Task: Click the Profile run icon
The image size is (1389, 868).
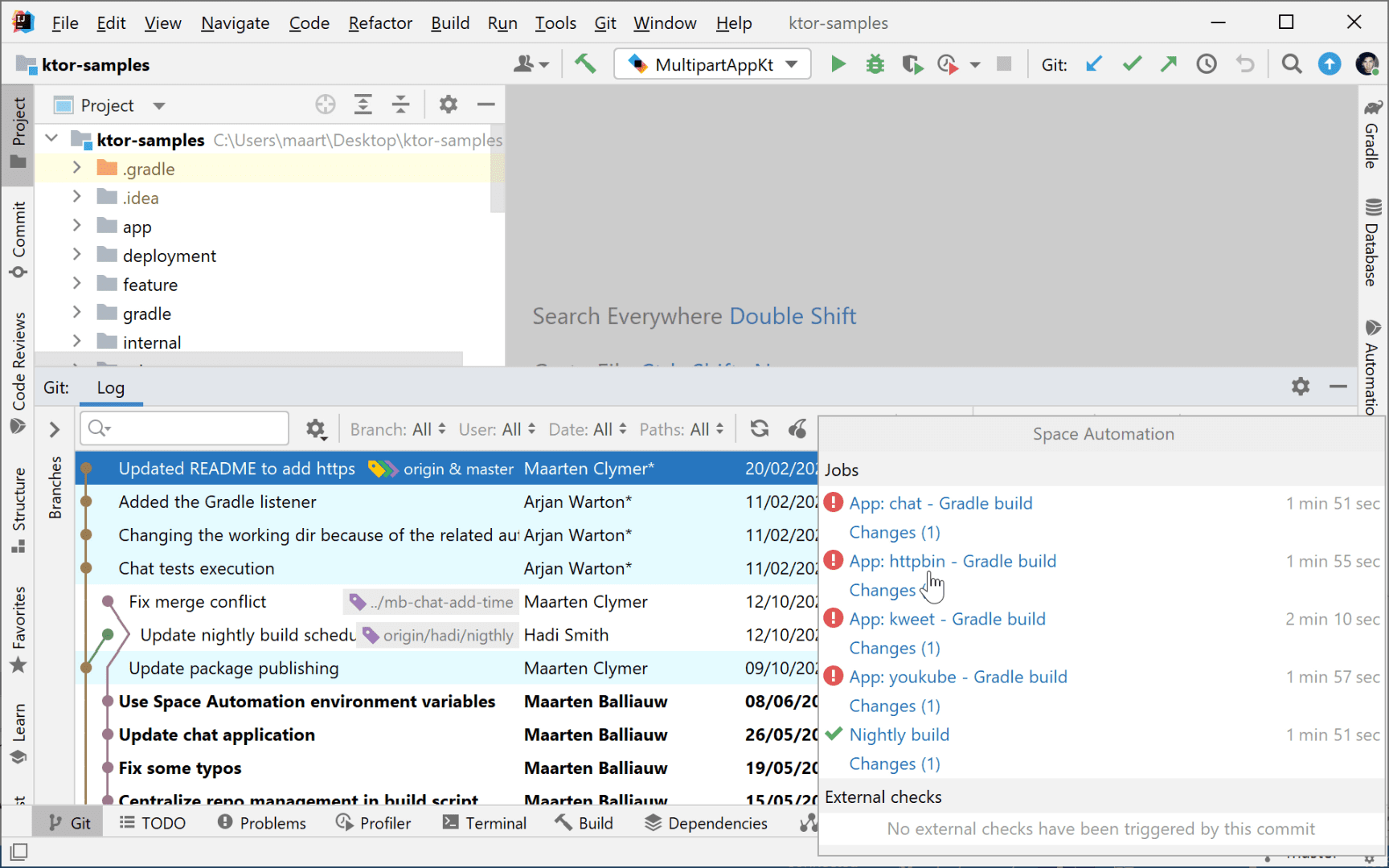Action: pos(949,64)
